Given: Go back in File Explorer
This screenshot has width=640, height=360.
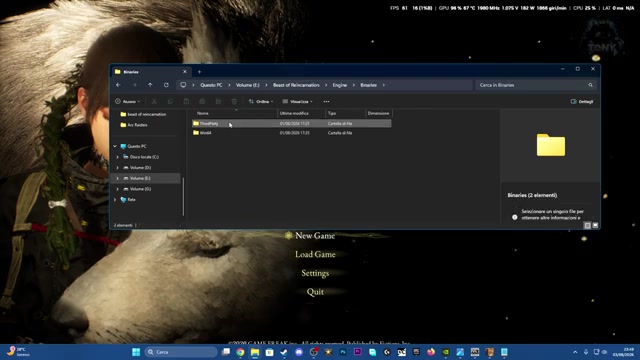Looking at the screenshot, I should (x=118, y=85).
